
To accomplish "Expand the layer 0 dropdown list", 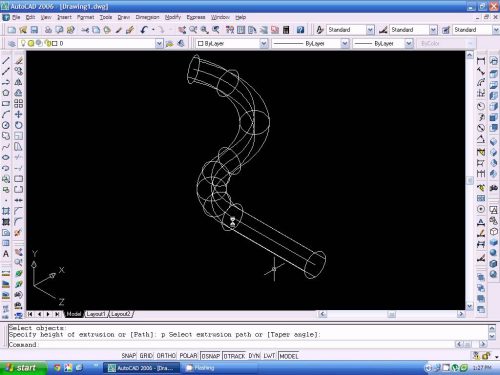I will click(x=159, y=43).
